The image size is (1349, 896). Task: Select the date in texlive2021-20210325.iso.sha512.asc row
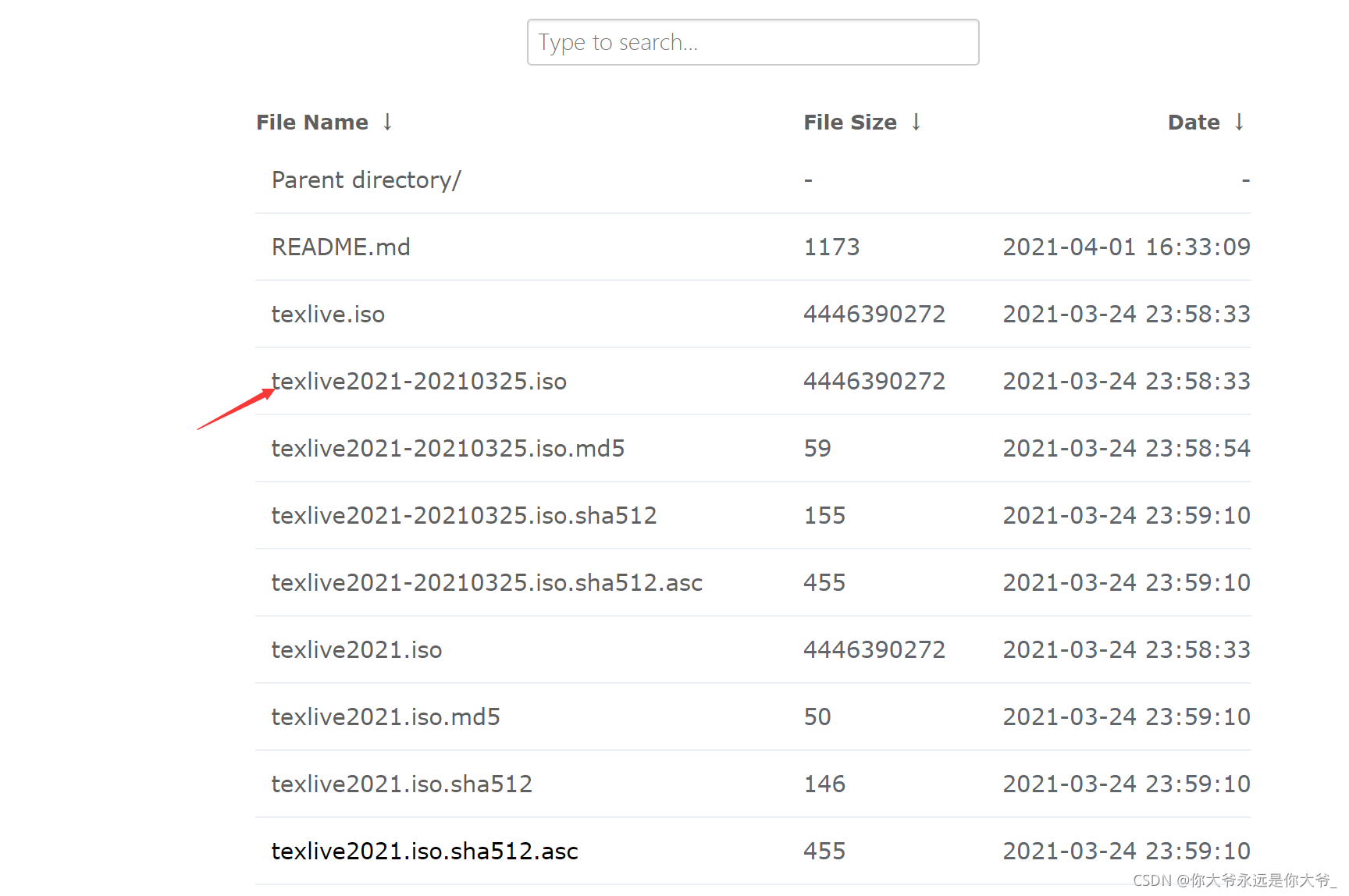tap(1127, 583)
